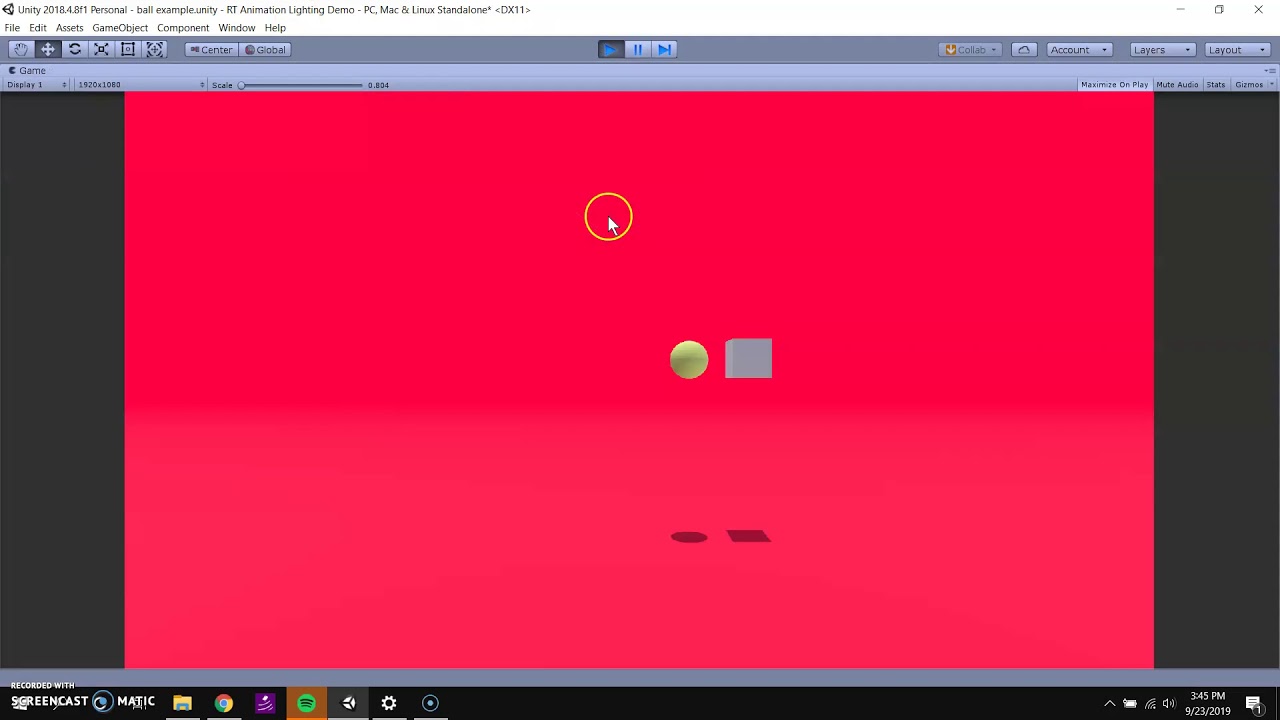Toggle the Stats overlay
The width and height of the screenshot is (1280, 720).
point(1216,85)
